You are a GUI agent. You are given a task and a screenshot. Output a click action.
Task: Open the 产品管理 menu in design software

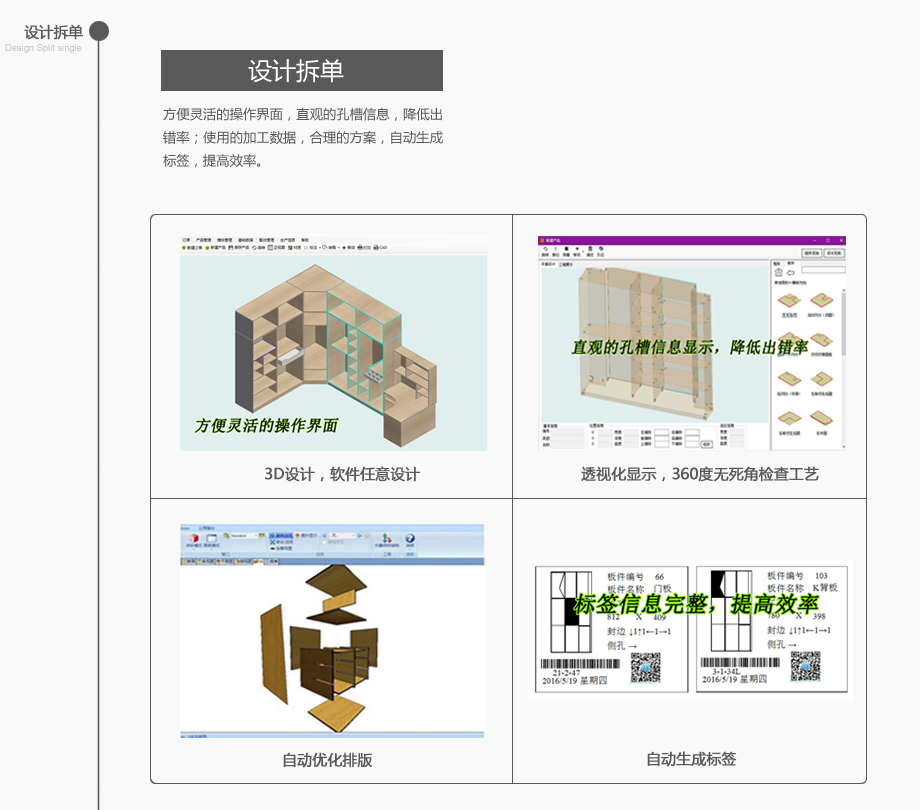click(207, 240)
